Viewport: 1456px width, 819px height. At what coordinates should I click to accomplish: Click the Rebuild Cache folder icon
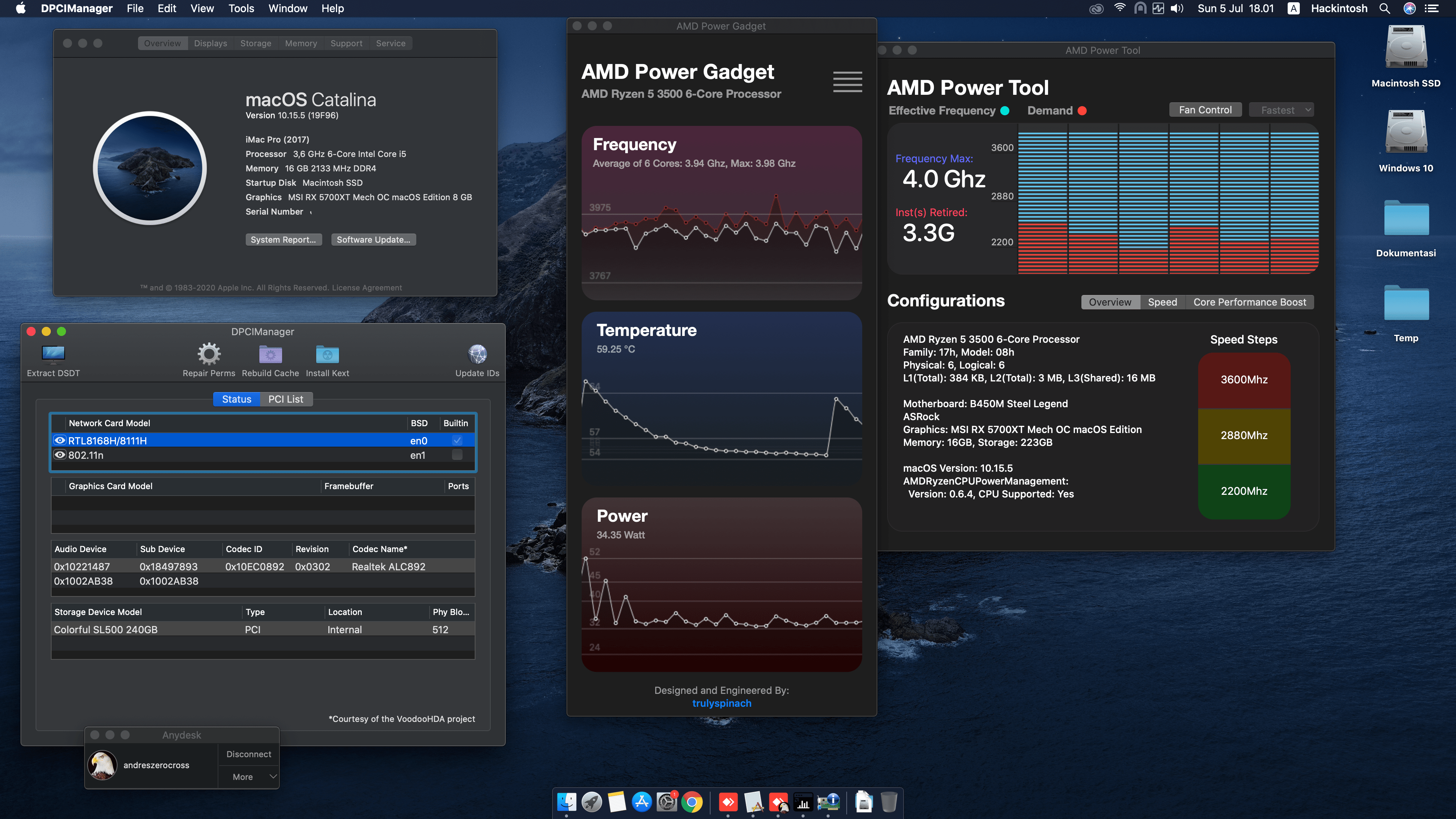click(x=270, y=355)
